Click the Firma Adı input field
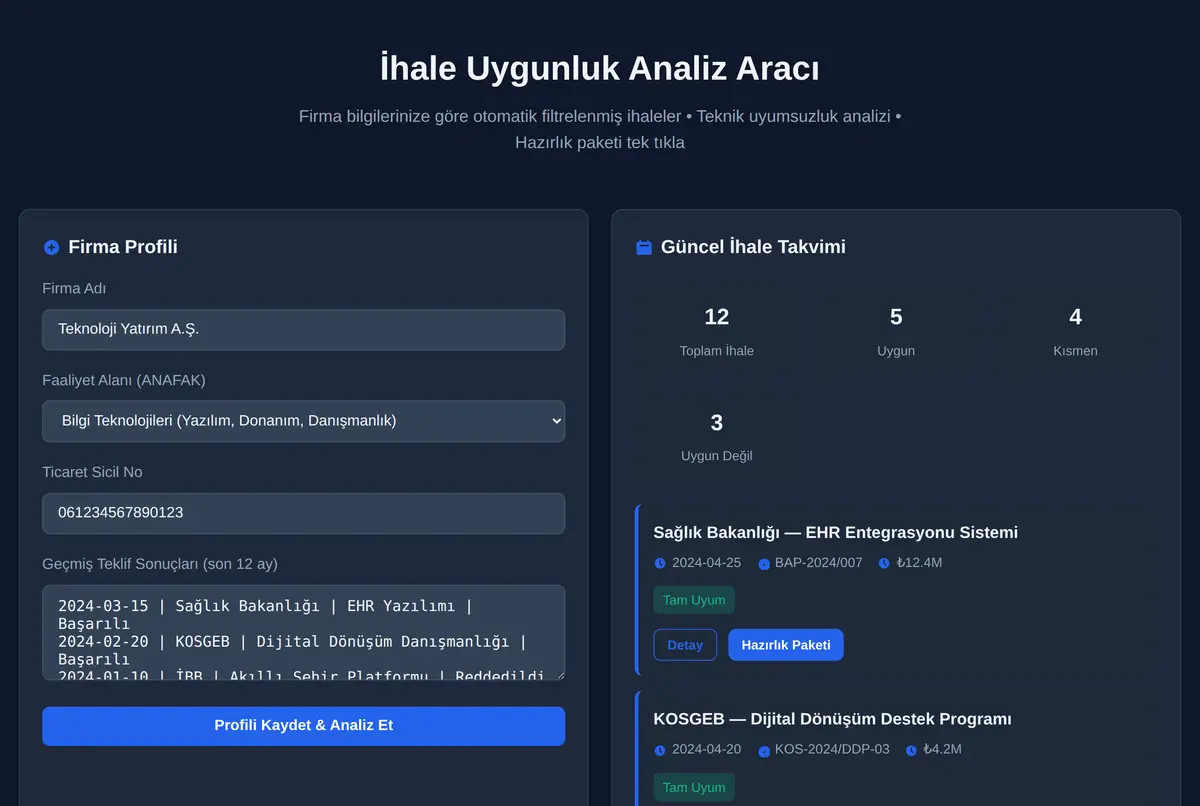This screenshot has height=806, width=1200. pos(303,329)
